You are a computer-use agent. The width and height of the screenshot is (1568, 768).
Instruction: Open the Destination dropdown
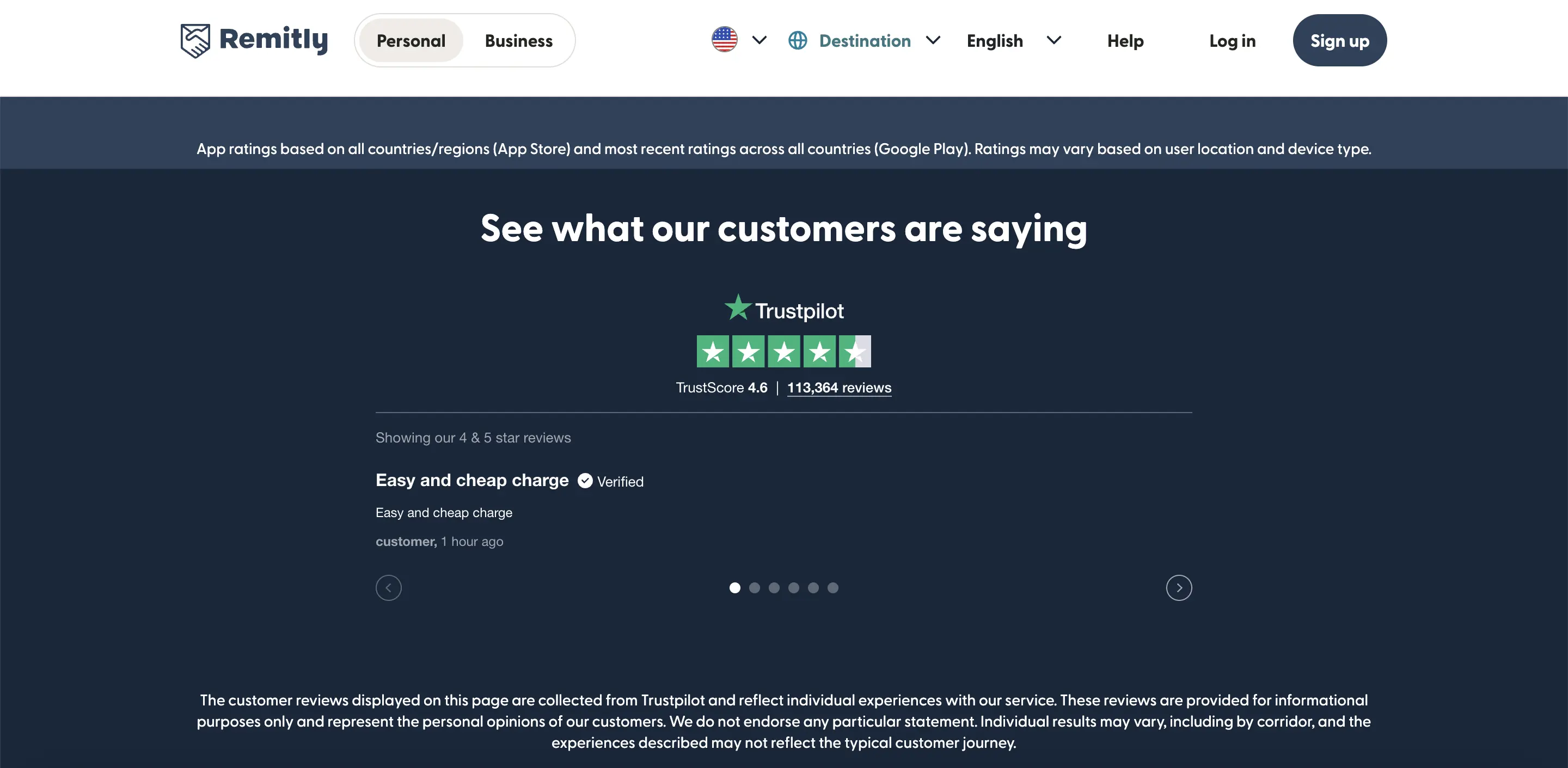[865, 40]
